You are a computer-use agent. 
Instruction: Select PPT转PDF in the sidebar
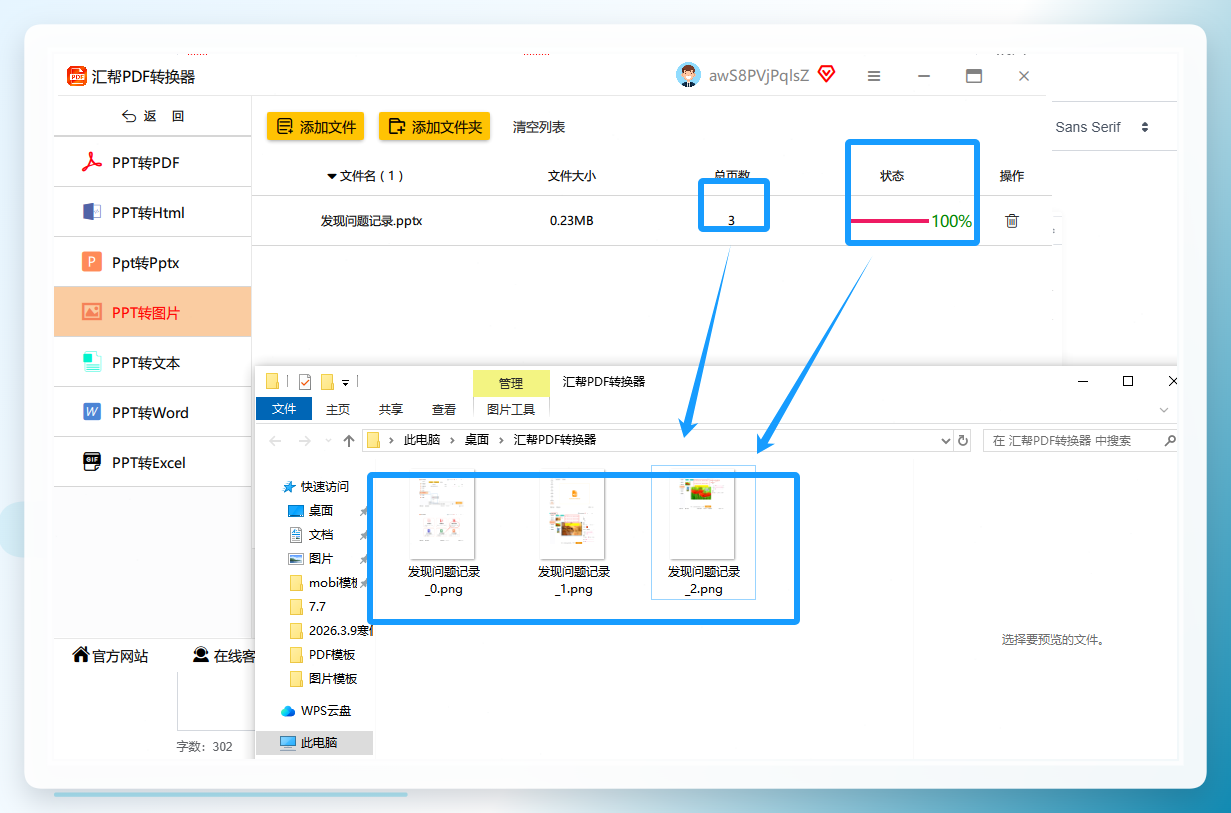(x=152, y=162)
